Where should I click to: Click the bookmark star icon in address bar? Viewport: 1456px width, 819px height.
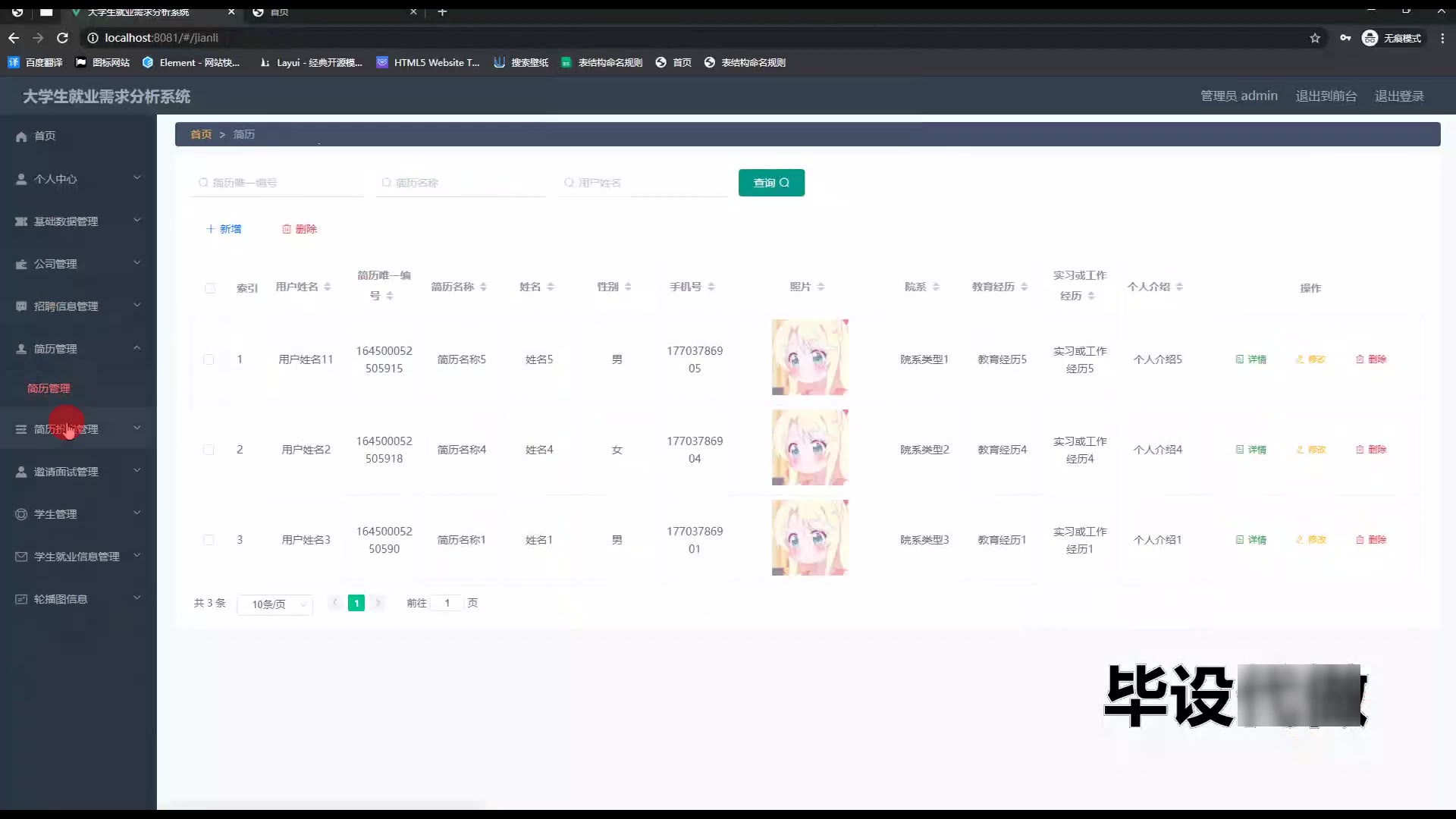[1315, 38]
